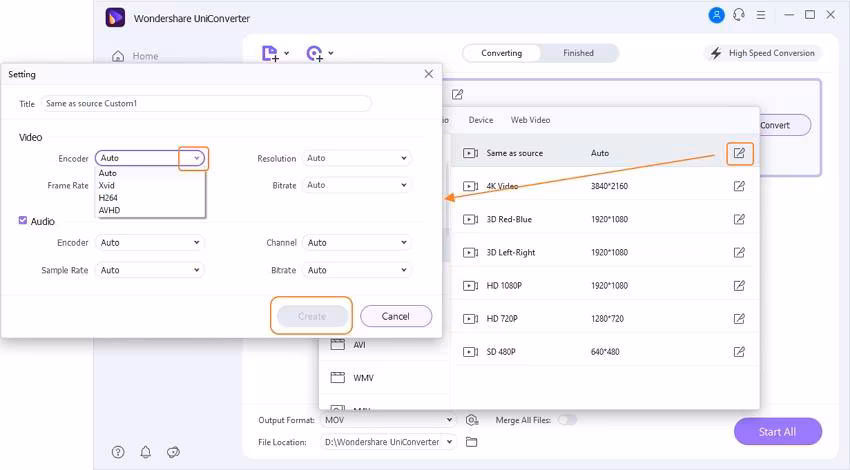Edit the SD 480P preset
Image resolution: width=850 pixels, height=470 pixels.
click(x=739, y=352)
